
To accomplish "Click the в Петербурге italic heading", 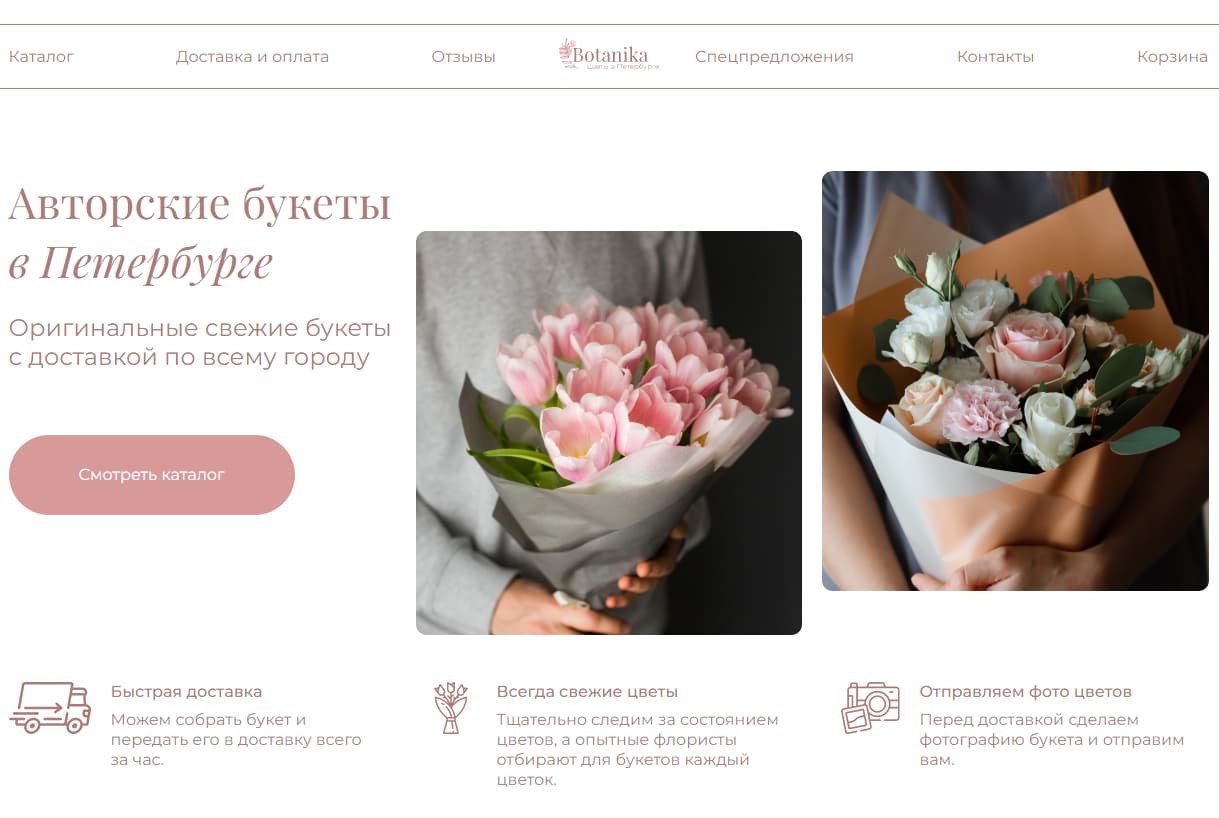I will tap(141, 264).
